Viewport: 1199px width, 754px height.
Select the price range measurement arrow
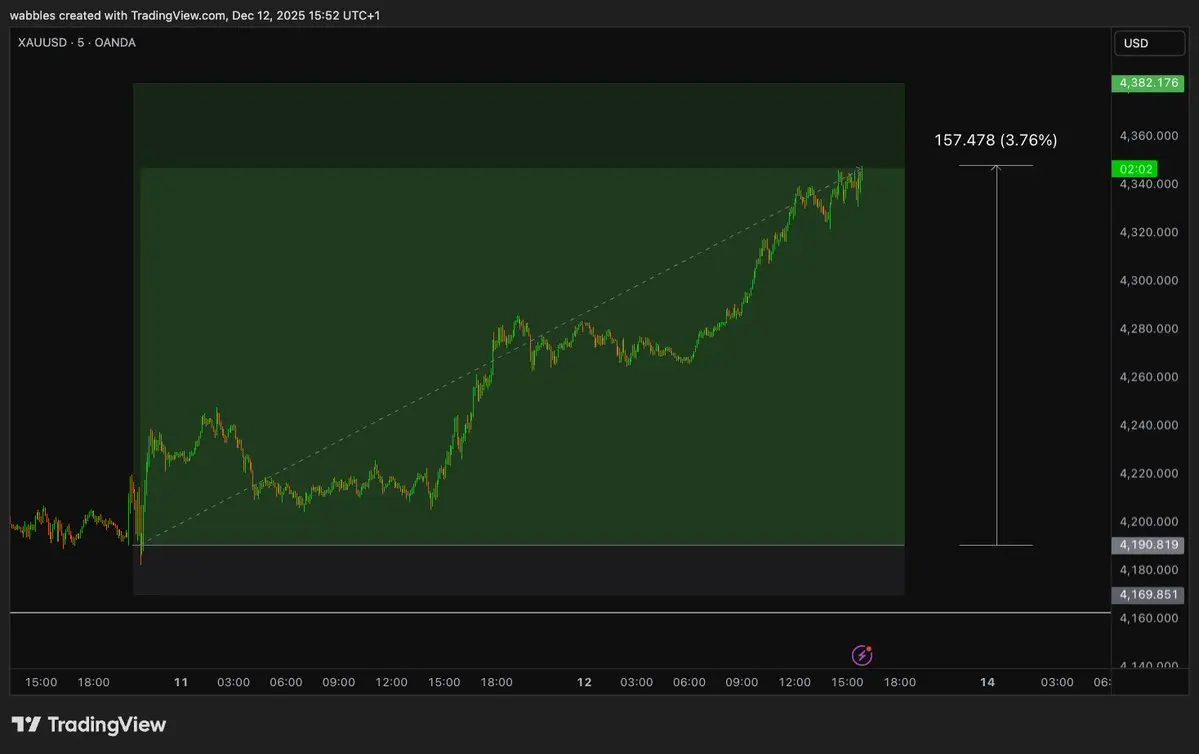(x=996, y=356)
